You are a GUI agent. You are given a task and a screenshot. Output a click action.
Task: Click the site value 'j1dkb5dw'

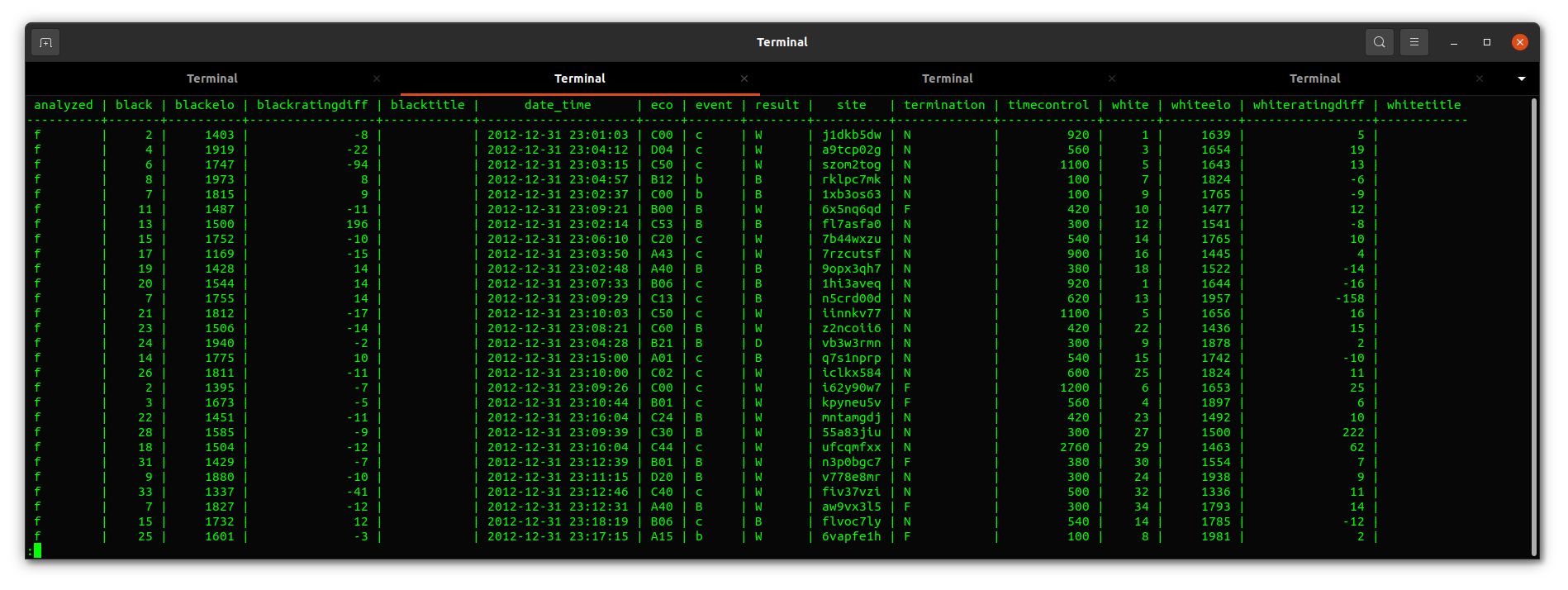852,135
